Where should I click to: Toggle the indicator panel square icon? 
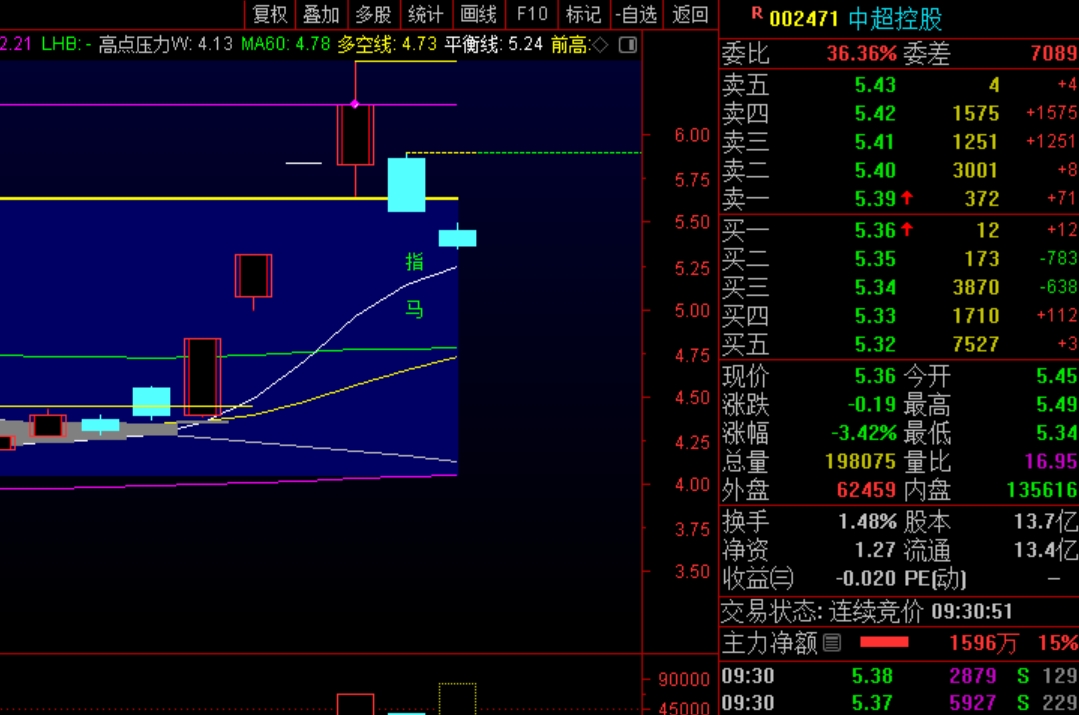click(628, 45)
